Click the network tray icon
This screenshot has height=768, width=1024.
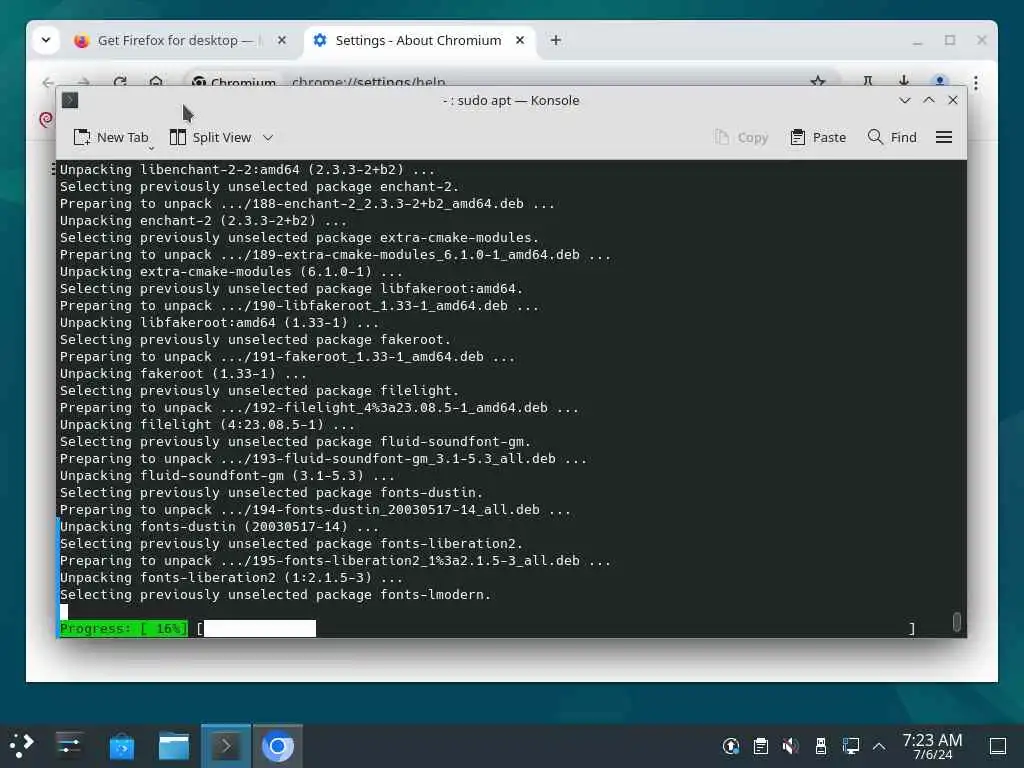point(850,746)
